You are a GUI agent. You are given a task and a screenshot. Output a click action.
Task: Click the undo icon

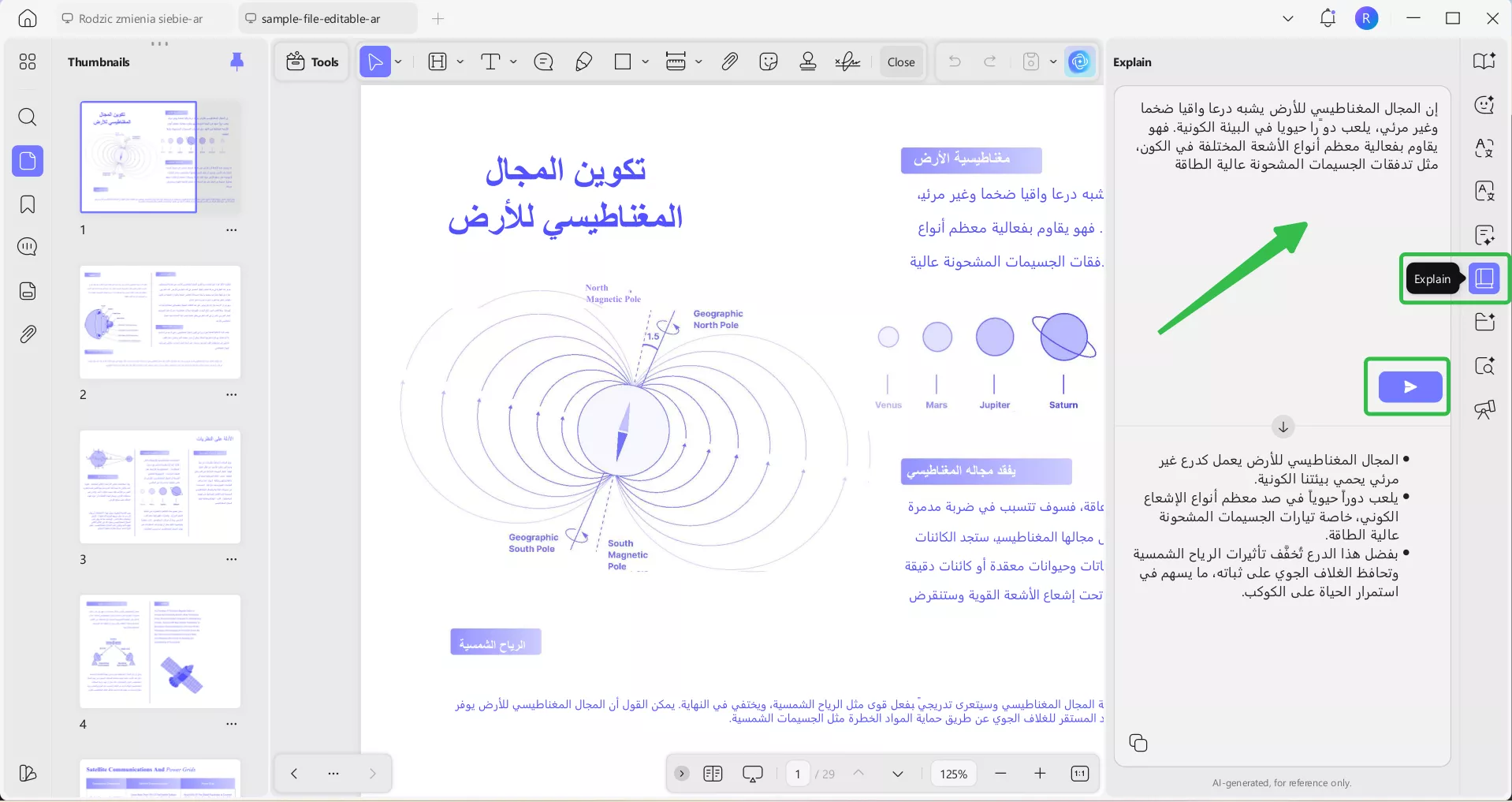[x=955, y=62]
